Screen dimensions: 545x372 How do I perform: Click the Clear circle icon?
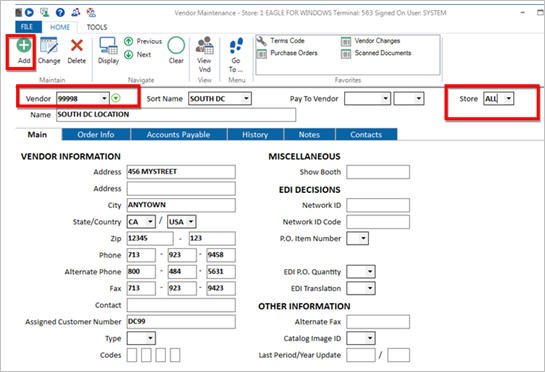click(176, 46)
